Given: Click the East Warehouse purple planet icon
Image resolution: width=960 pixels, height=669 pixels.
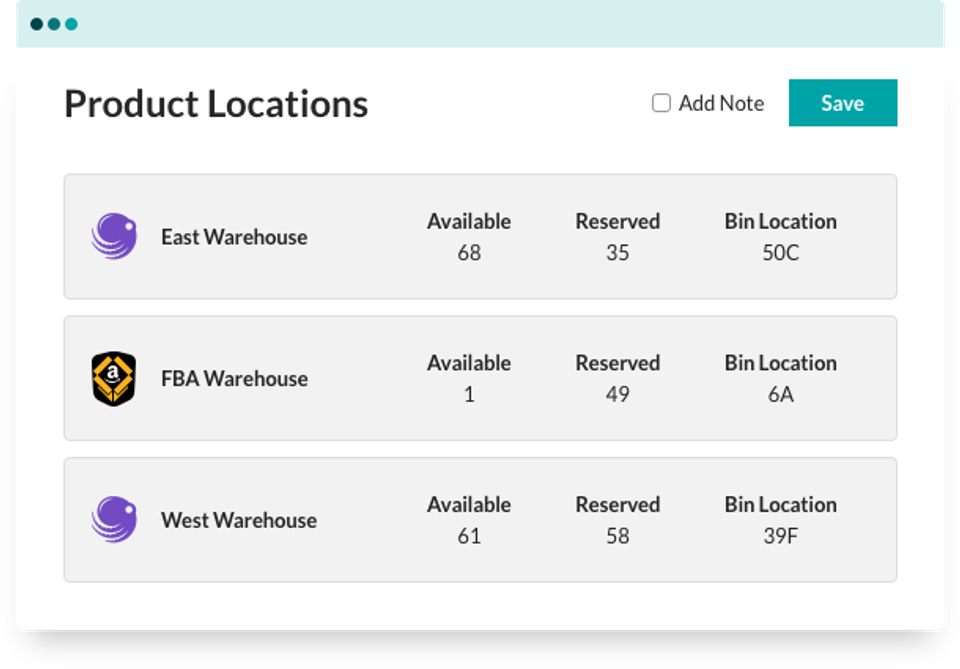Looking at the screenshot, I should click(114, 237).
